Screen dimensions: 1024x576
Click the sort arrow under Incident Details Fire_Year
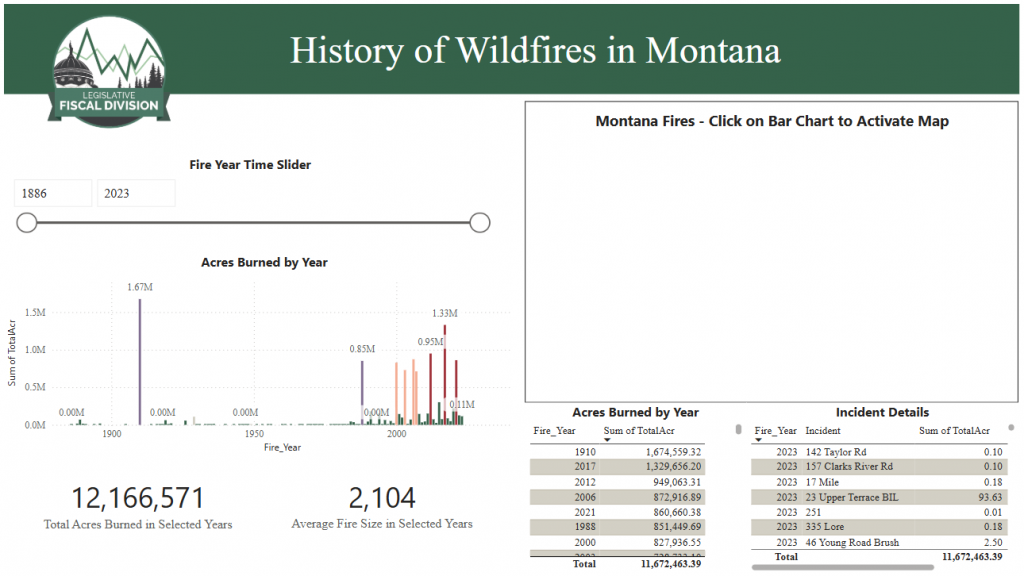[758, 439]
